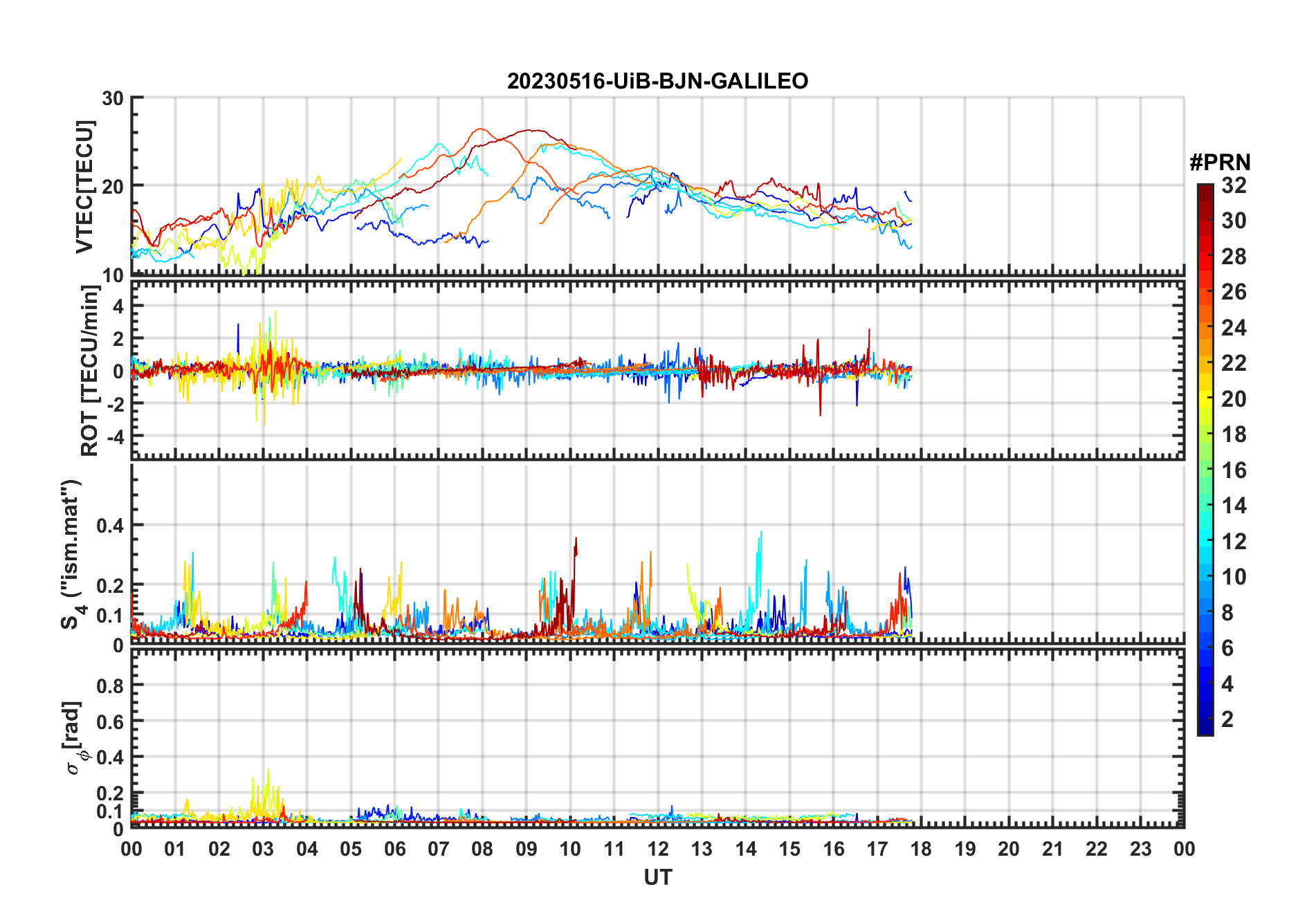Click the 0.8 tick on sigma phi axis

point(110,686)
